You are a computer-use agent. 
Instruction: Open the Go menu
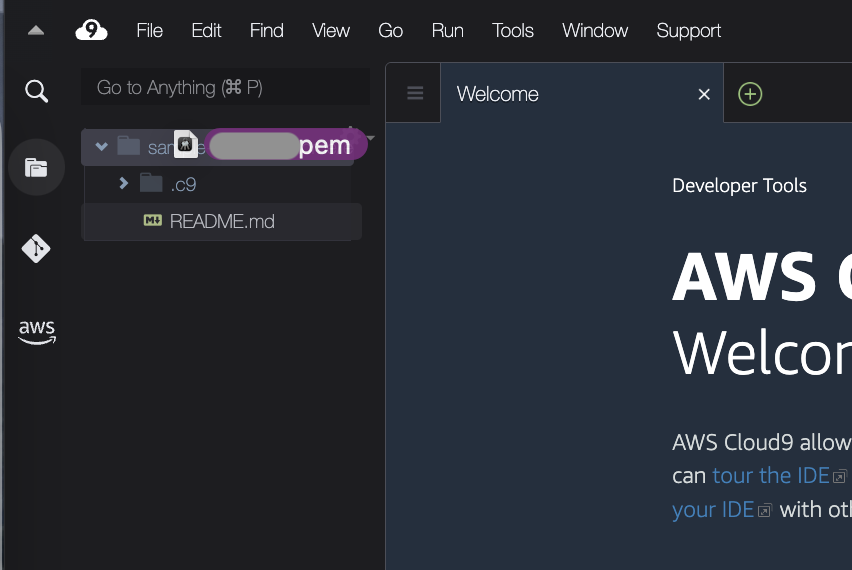pos(391,30)
